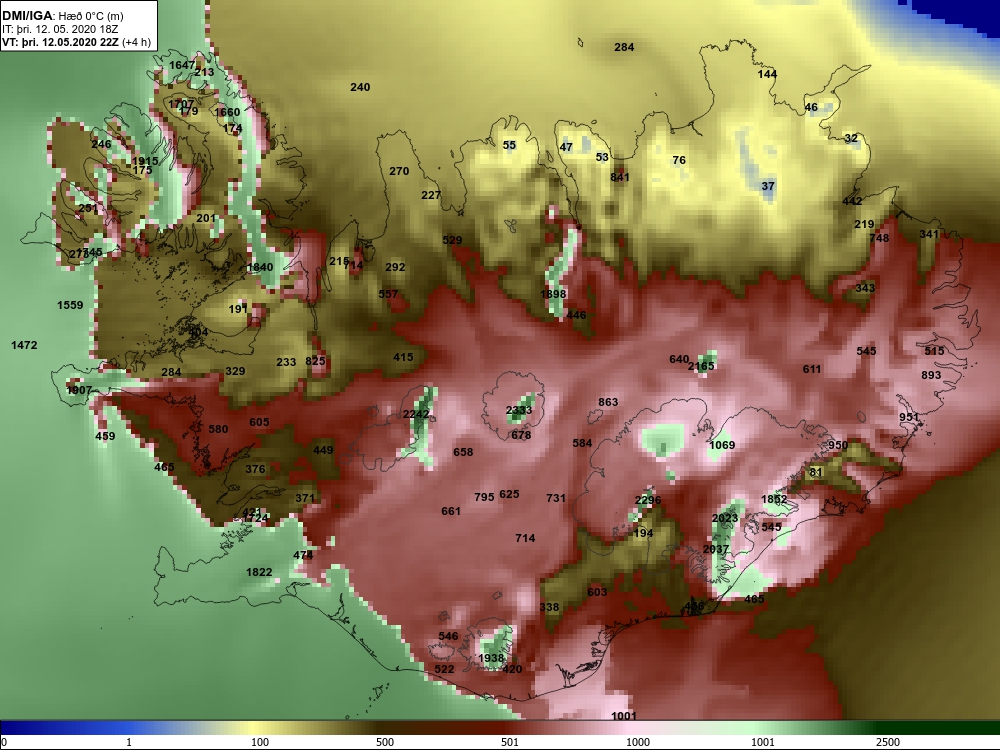Click the map value 2242

tap(416, 414)
